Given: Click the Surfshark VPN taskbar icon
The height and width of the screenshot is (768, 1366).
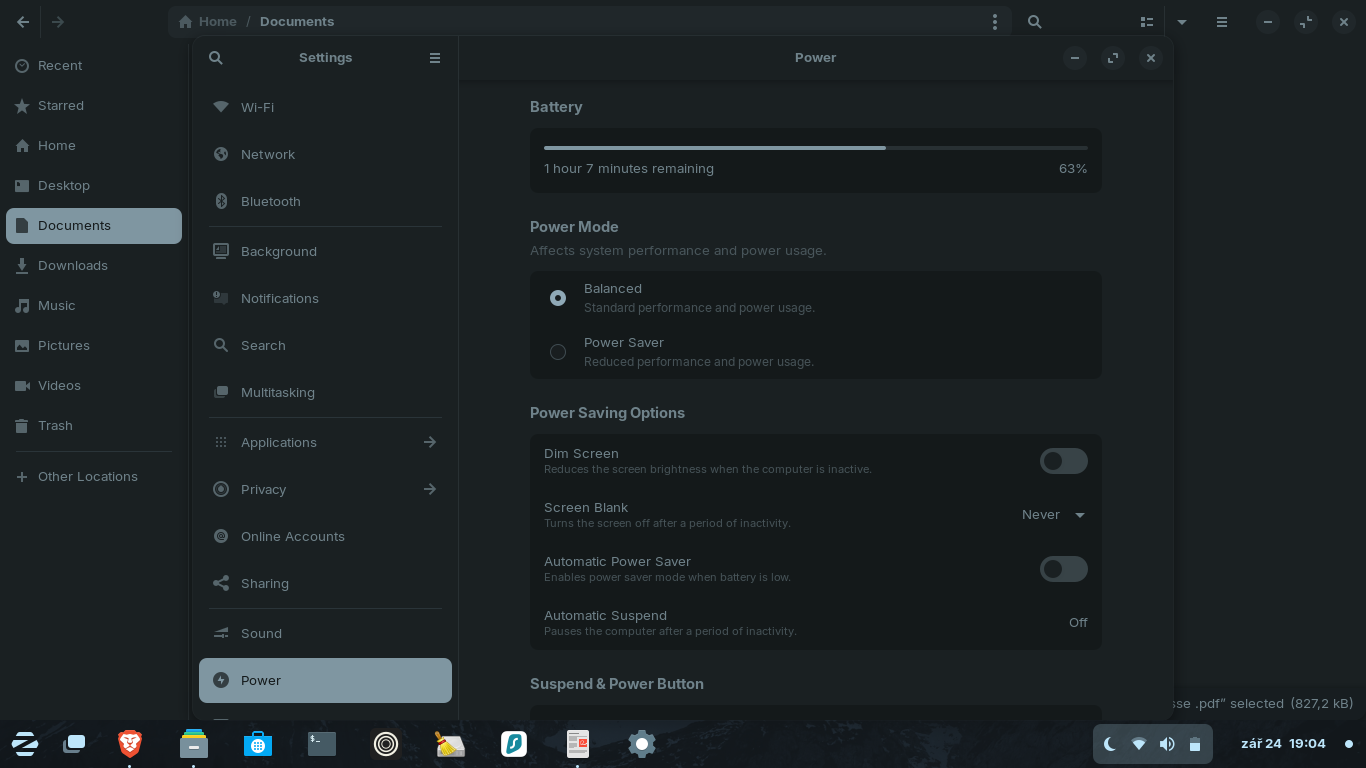Looking at the screenshot, I should [514, 743].
